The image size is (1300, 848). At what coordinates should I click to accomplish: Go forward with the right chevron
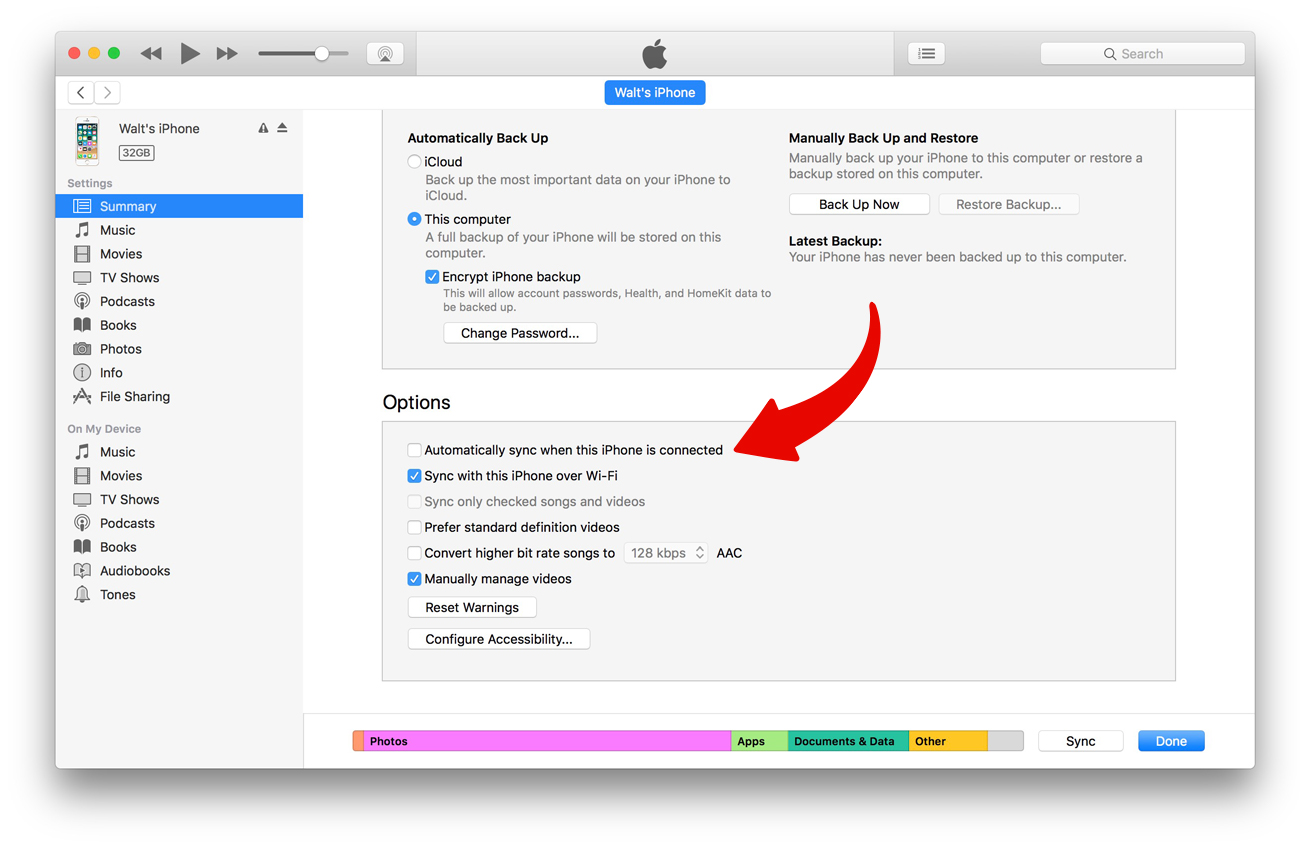point(107,93)
